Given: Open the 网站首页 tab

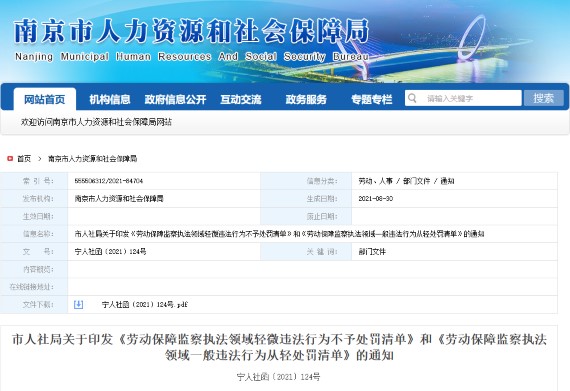Looking at the screenshot, I should click(x=45, y=99).
